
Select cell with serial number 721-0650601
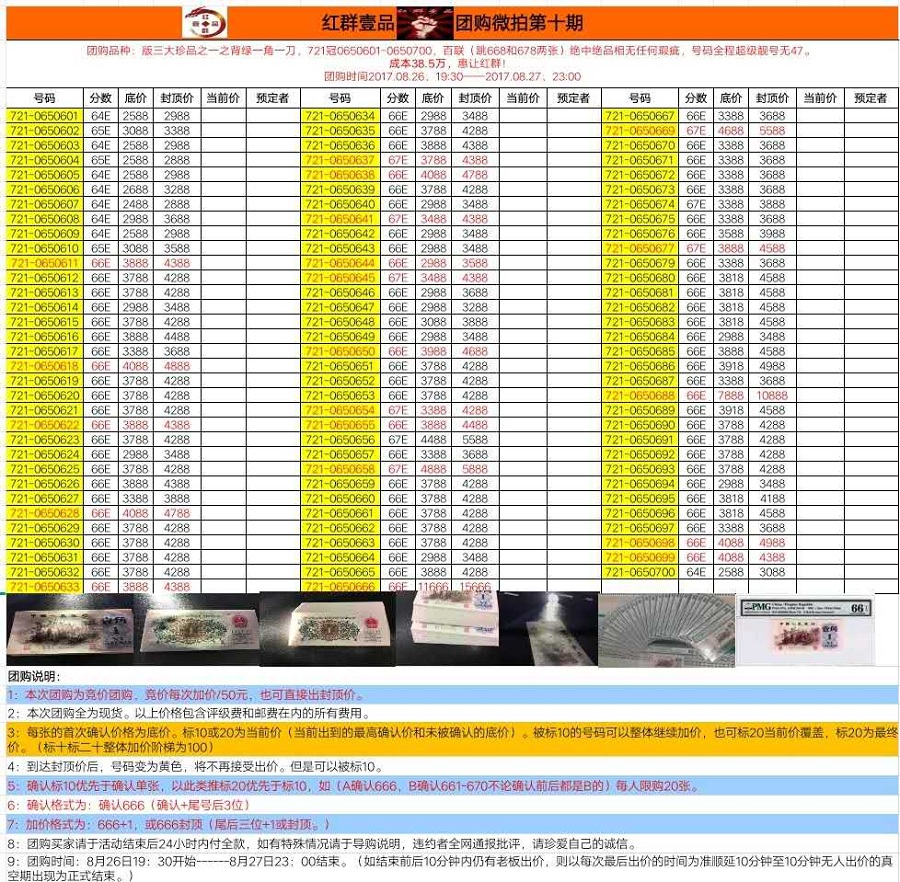pos(44,116)
